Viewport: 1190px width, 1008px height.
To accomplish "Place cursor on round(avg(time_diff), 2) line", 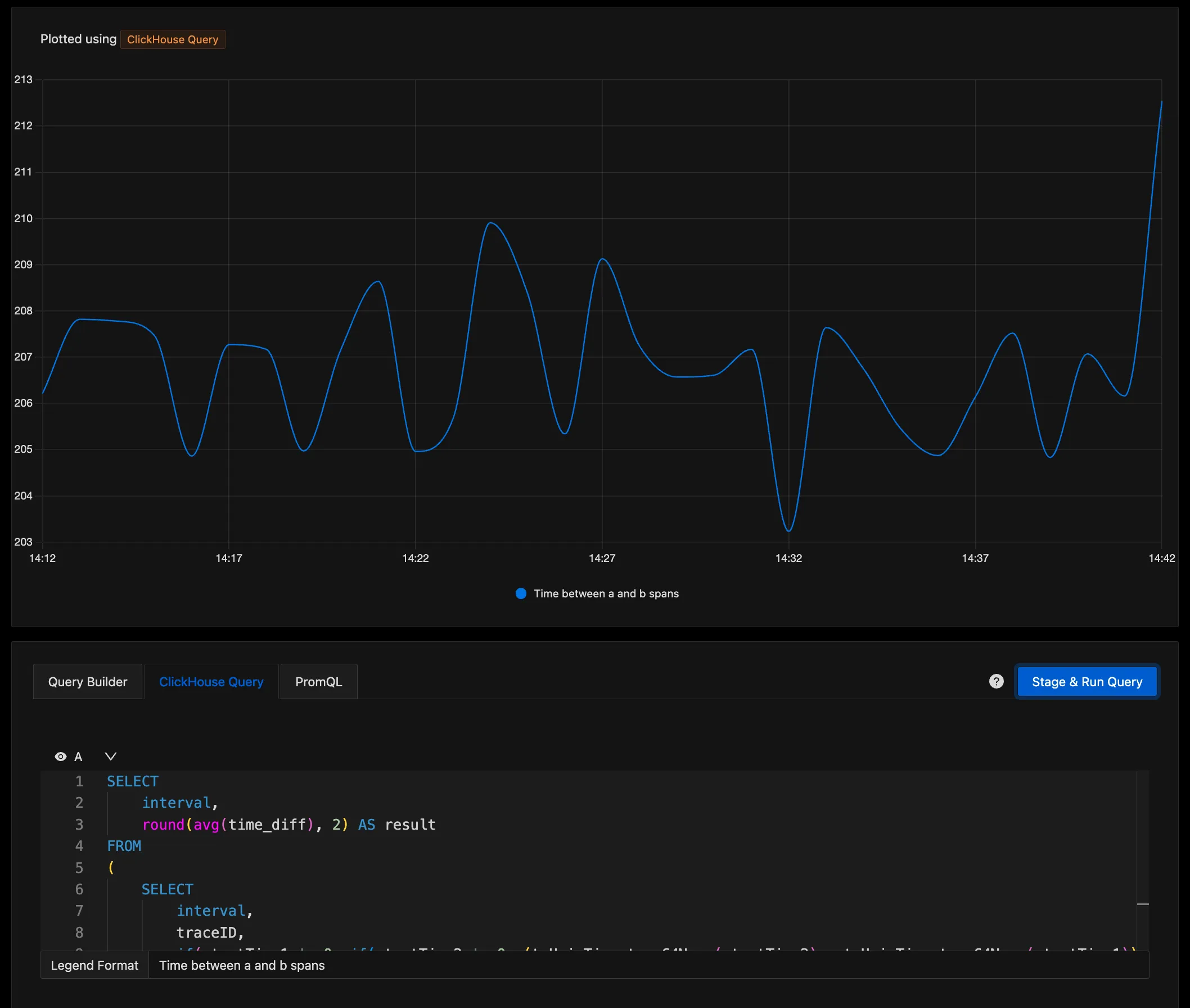I will tap(289, 825).
